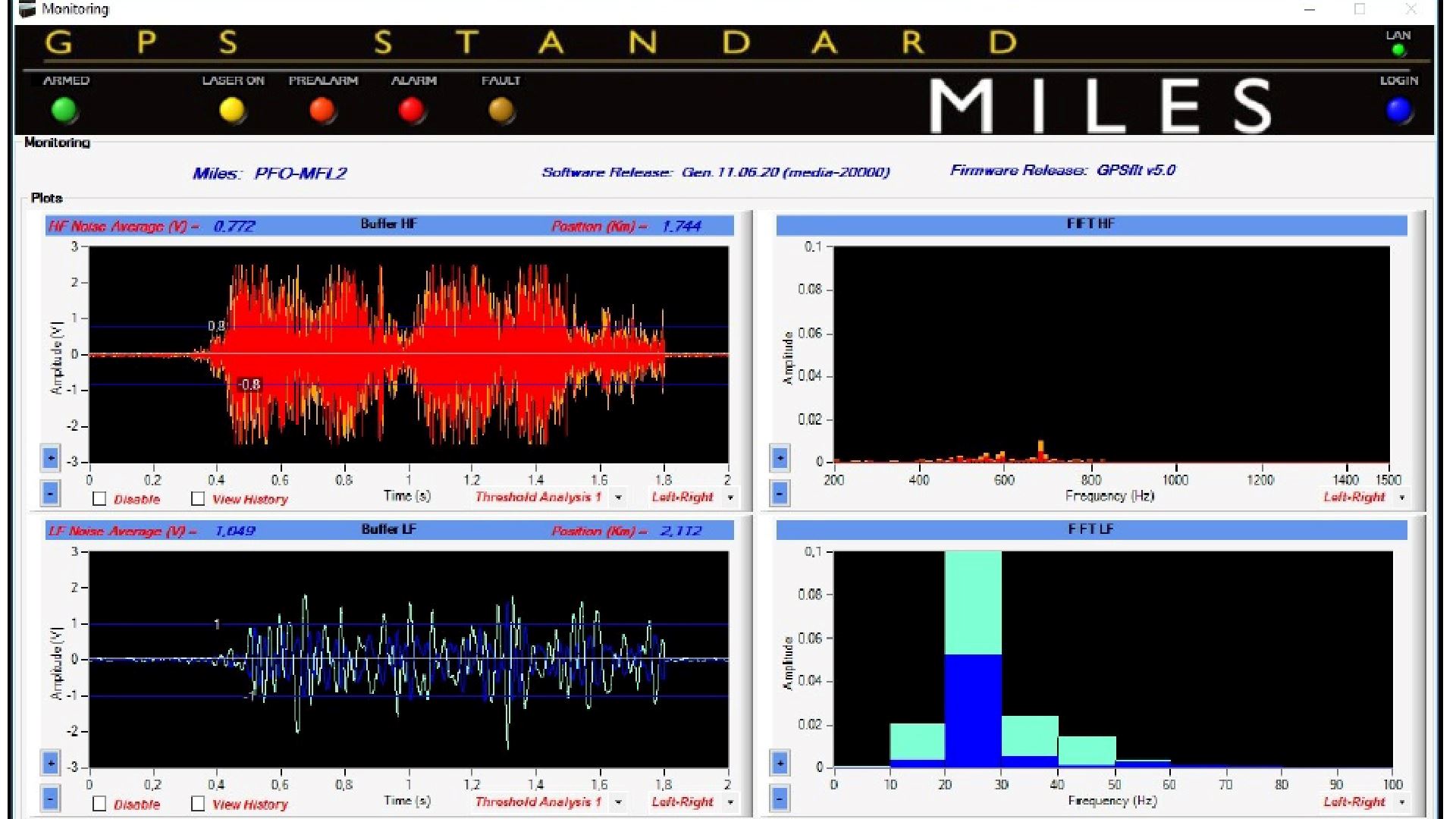Click the Monitoring window title icon
The width and height of the screenshot is (1456, 819).
click(27, 9)
